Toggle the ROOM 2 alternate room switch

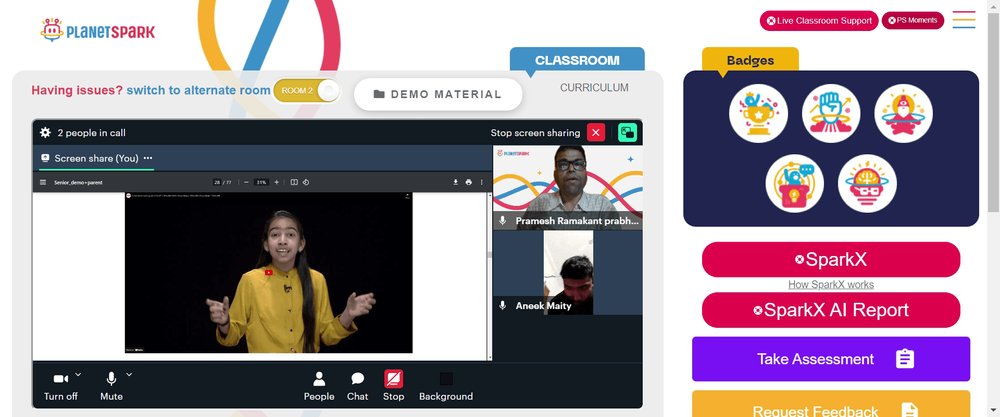point(307,91)
